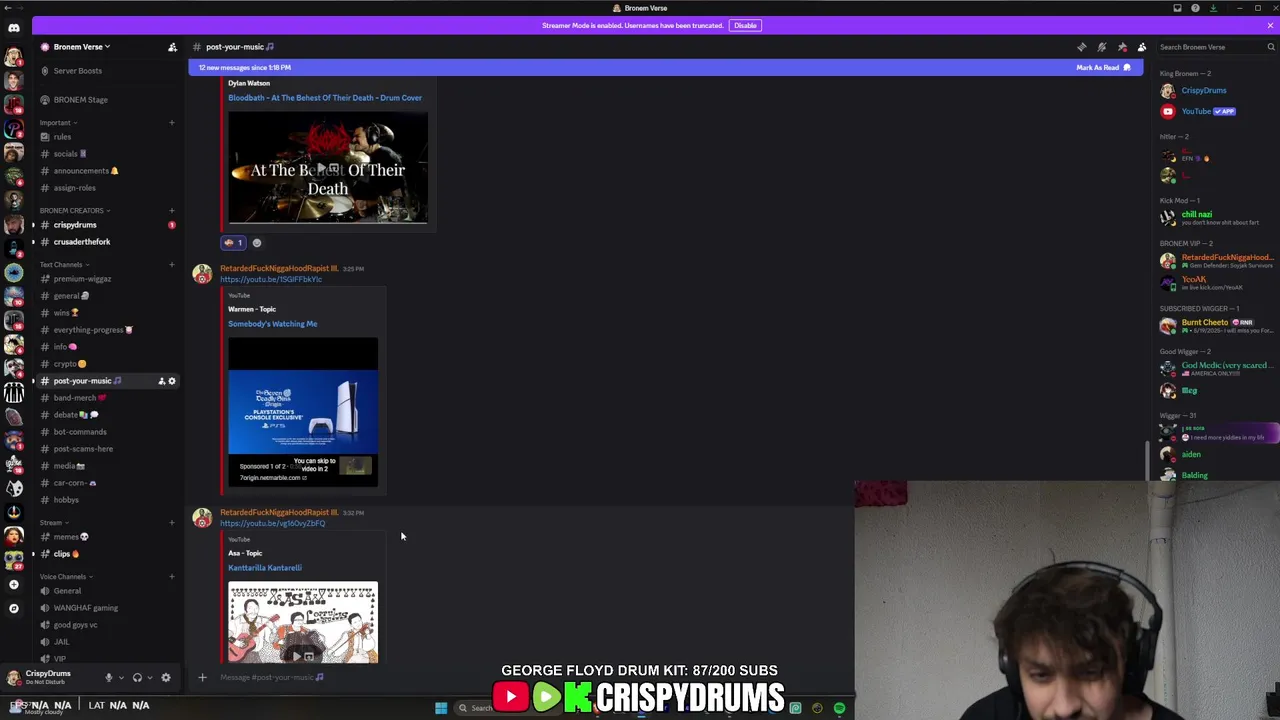Toggle headphone deafen in user panel

(x=137, y=678)
